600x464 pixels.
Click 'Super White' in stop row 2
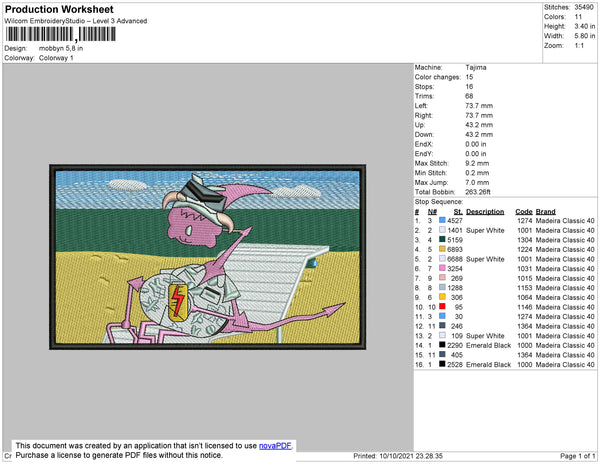click(x=485, y=230)
